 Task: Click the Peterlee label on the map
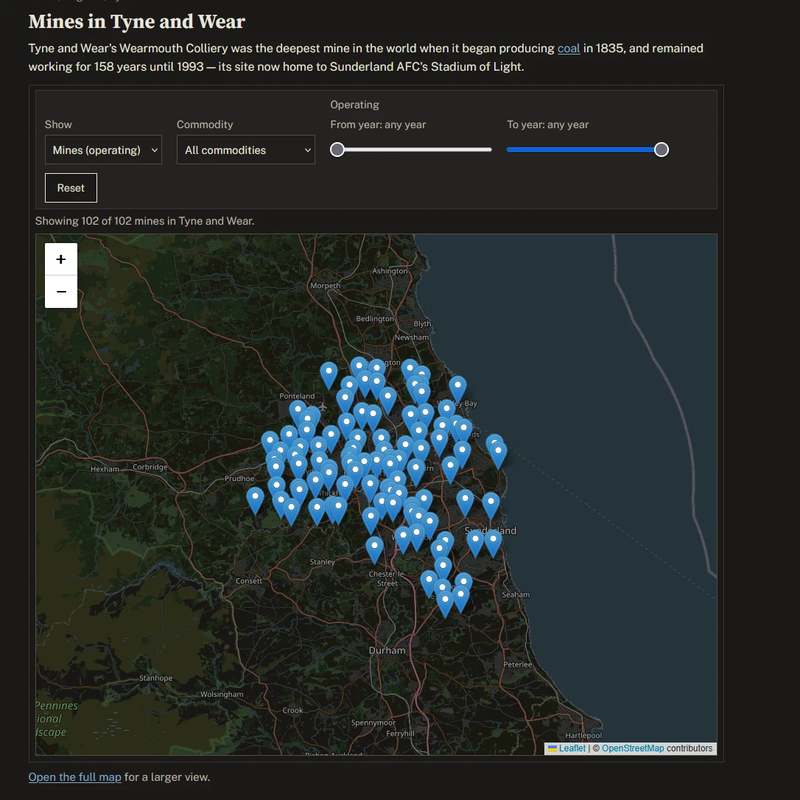[x=517, y=664]
